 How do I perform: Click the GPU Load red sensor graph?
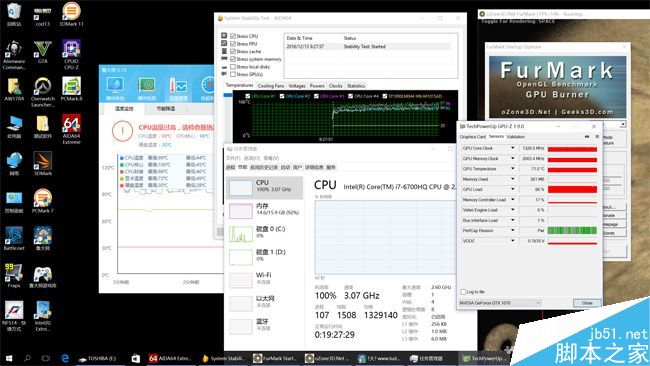tap(572, 189)
